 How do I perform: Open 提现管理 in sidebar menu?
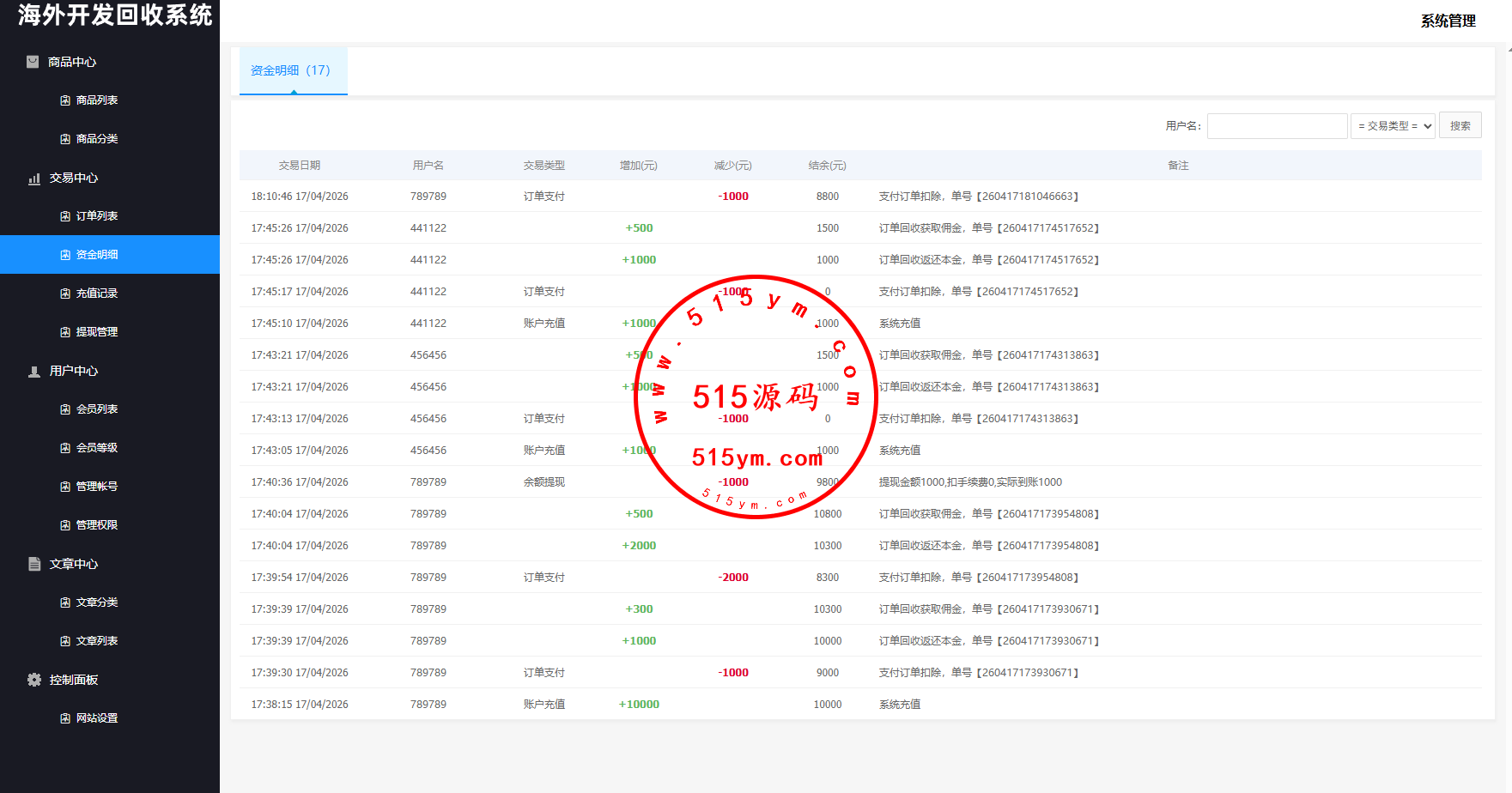97,332
